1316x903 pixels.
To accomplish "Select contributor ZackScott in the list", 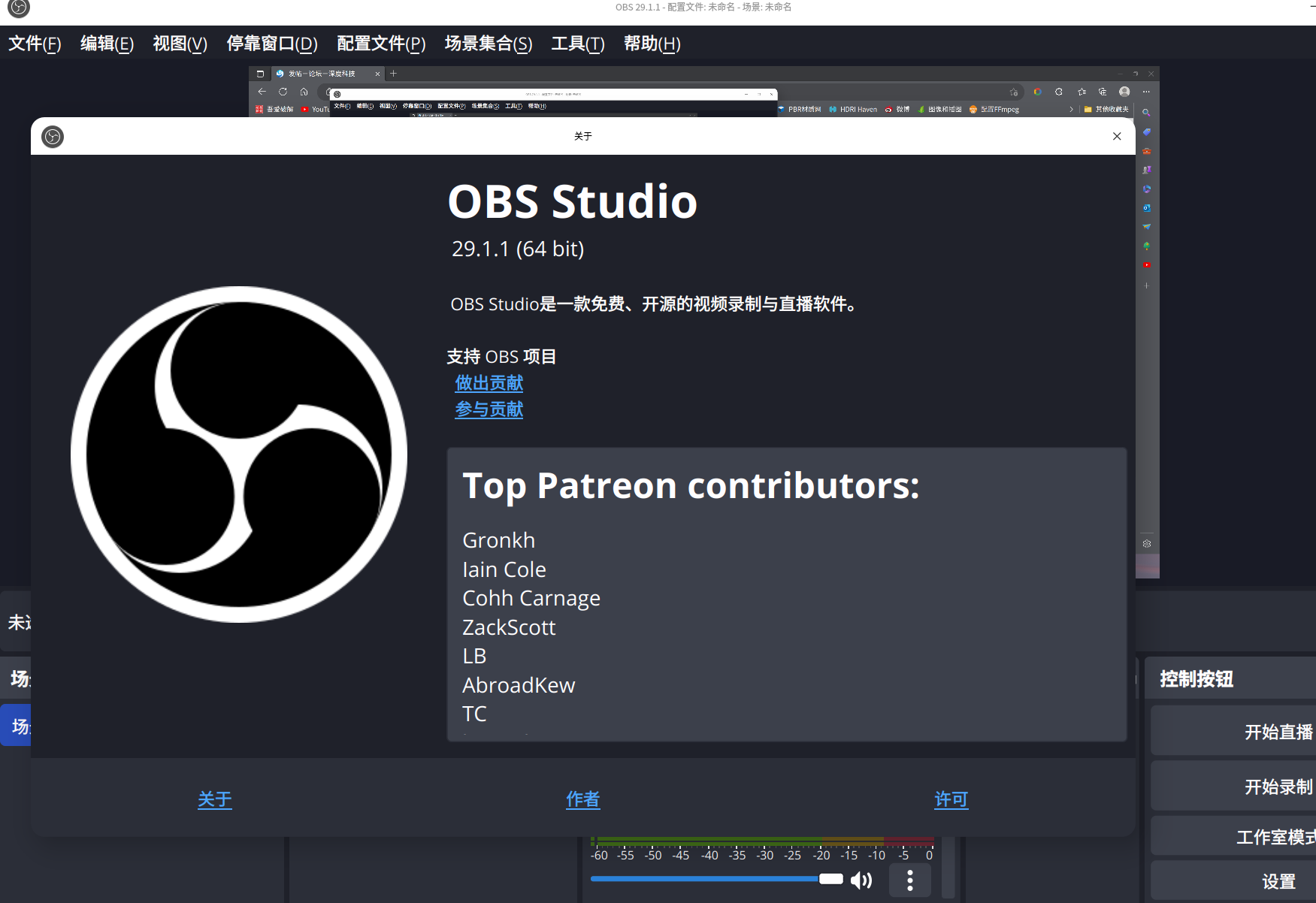I will click(x=509, y=627).
